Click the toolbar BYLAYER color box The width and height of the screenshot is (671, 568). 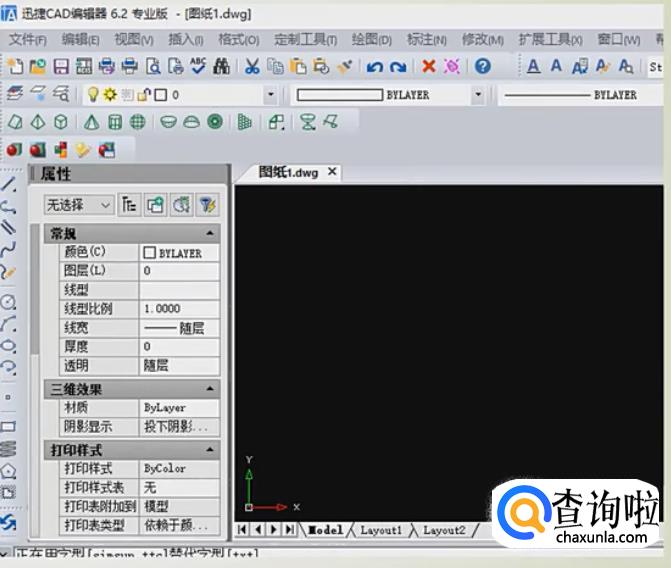pos(340,95)
